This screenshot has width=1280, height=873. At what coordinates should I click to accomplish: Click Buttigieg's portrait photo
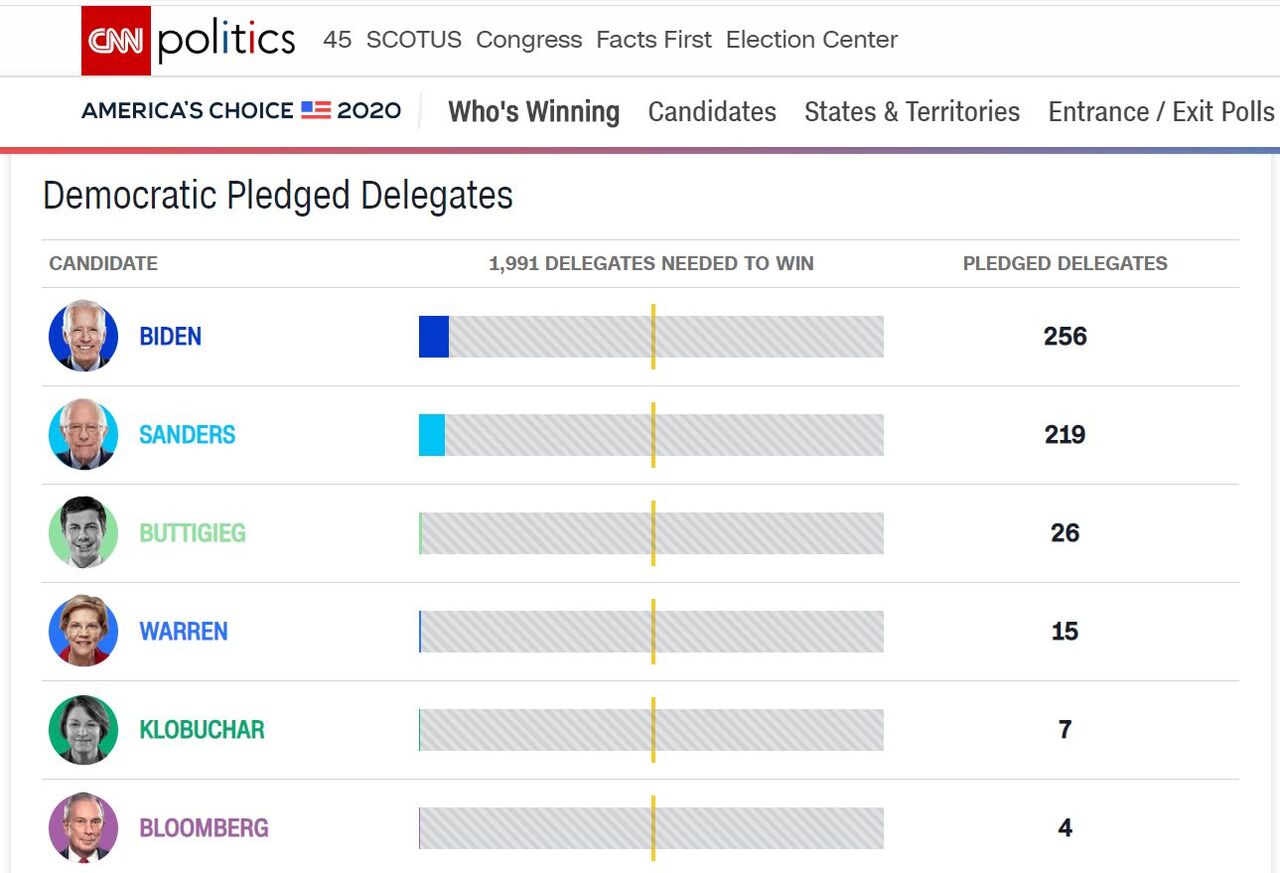pos(84,532)
